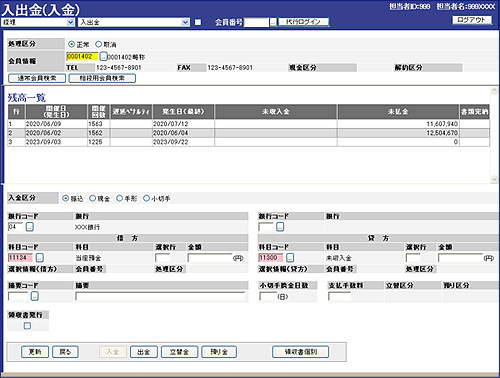500x378 pixels.
Task: Open bank code lookup beside 04 field
Action: [x=30, y=227]
